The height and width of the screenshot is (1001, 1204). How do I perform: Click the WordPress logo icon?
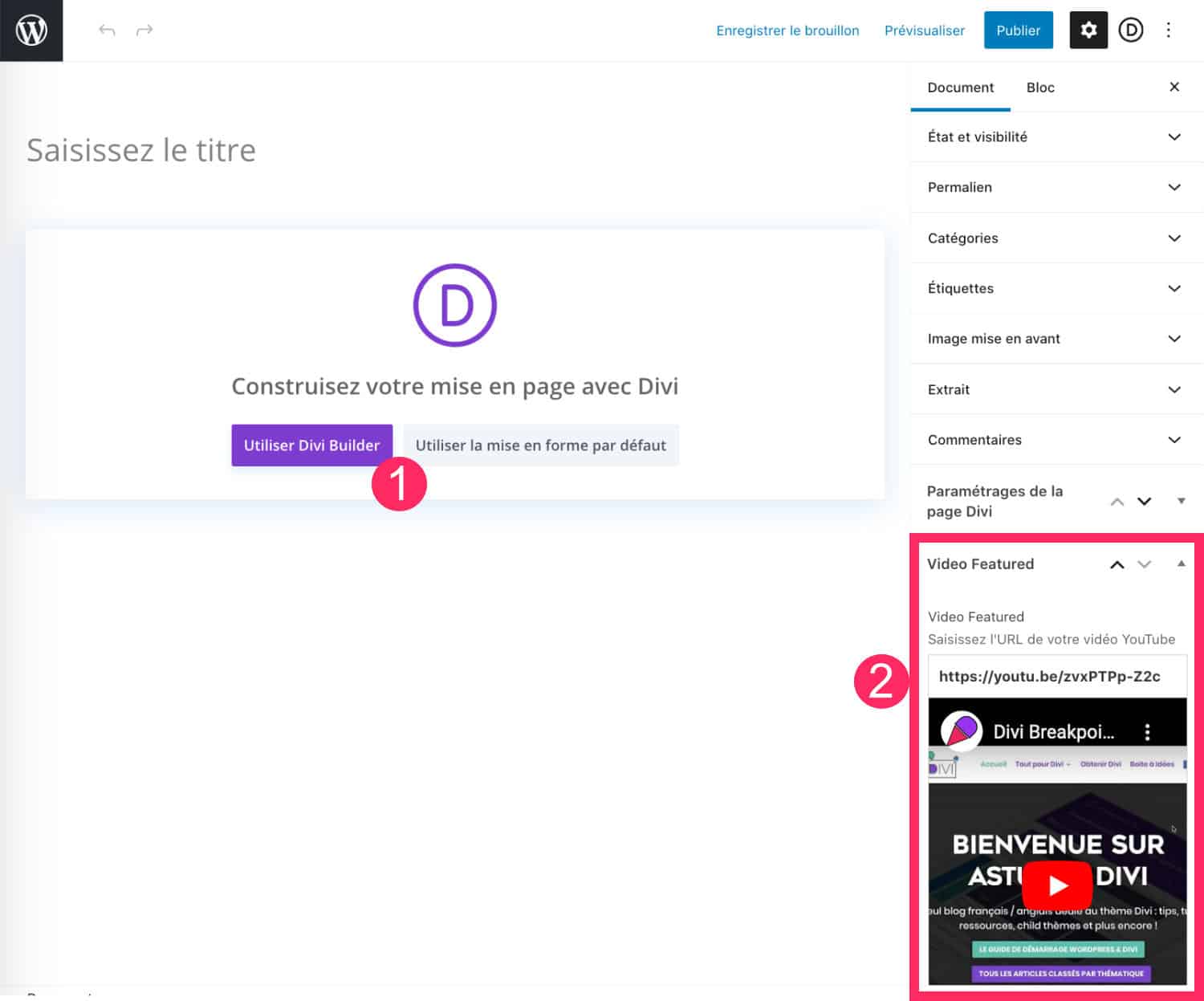click(31, 31)
